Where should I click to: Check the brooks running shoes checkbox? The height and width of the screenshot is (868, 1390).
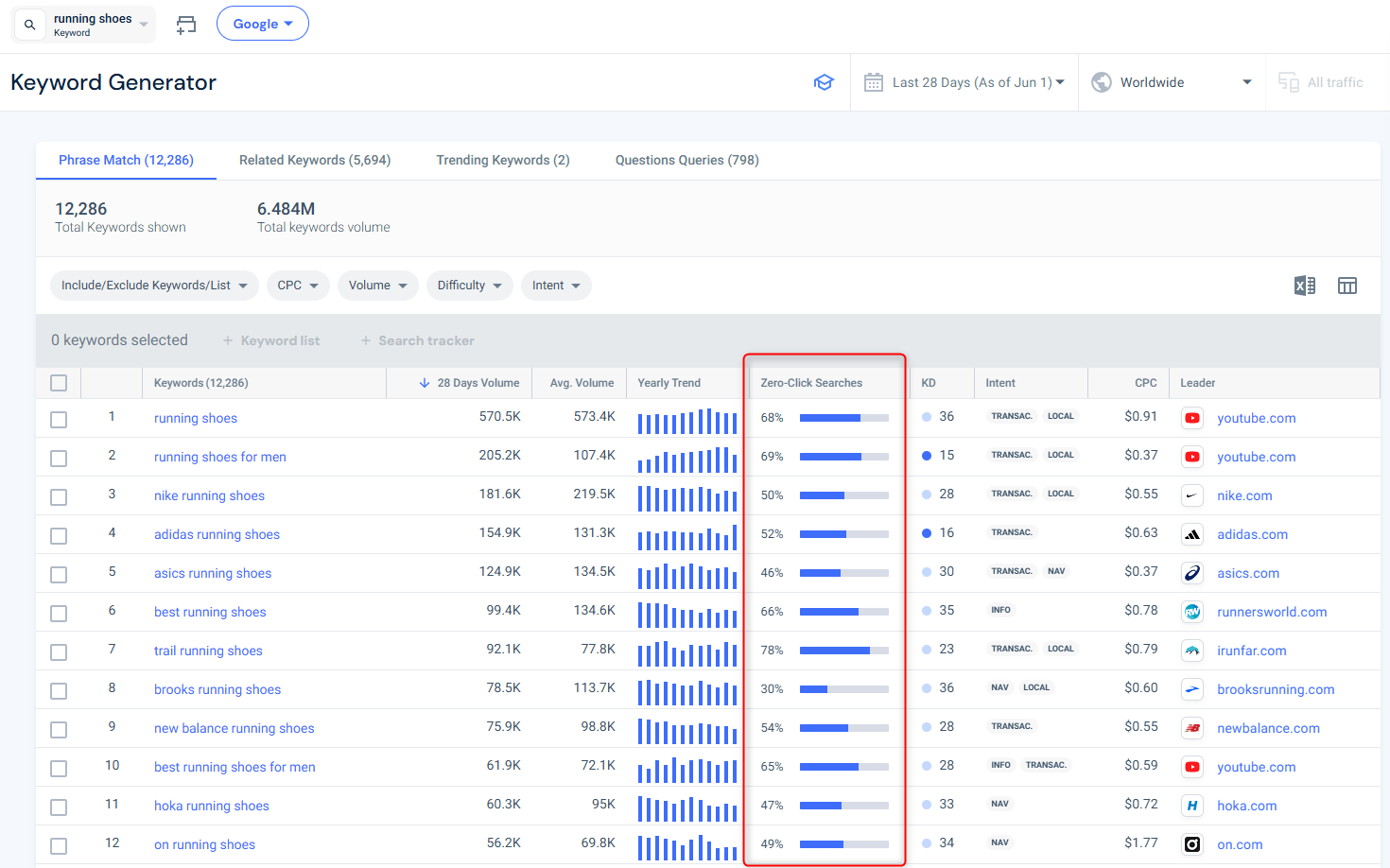pos(59,690)
